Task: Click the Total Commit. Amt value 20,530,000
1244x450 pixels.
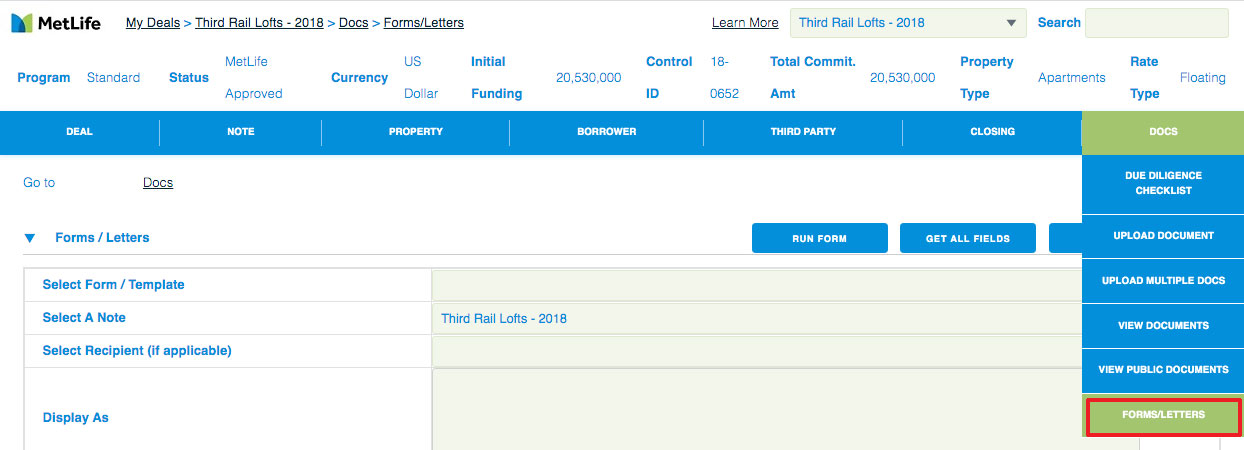Action: 903,78
